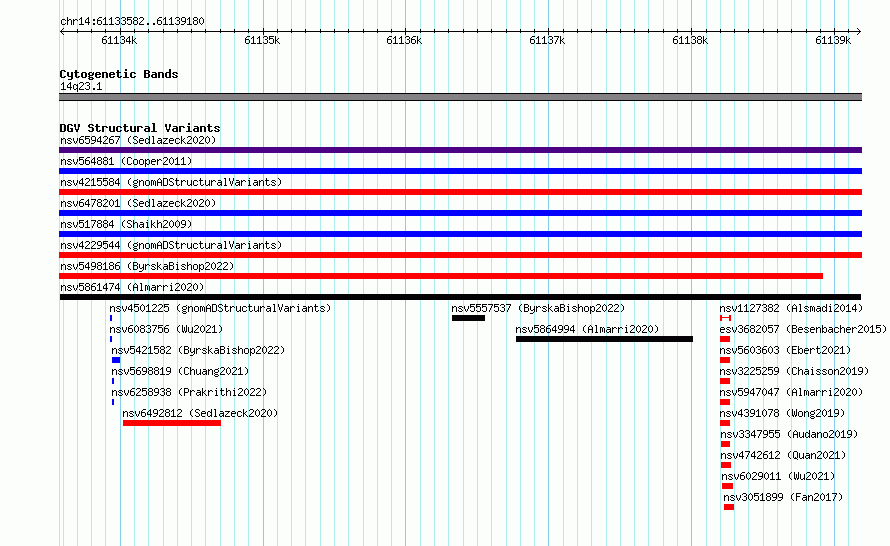Click the nsv6029011 (Wu2021) label
890x546 pixels.
[x=778, y=476]
